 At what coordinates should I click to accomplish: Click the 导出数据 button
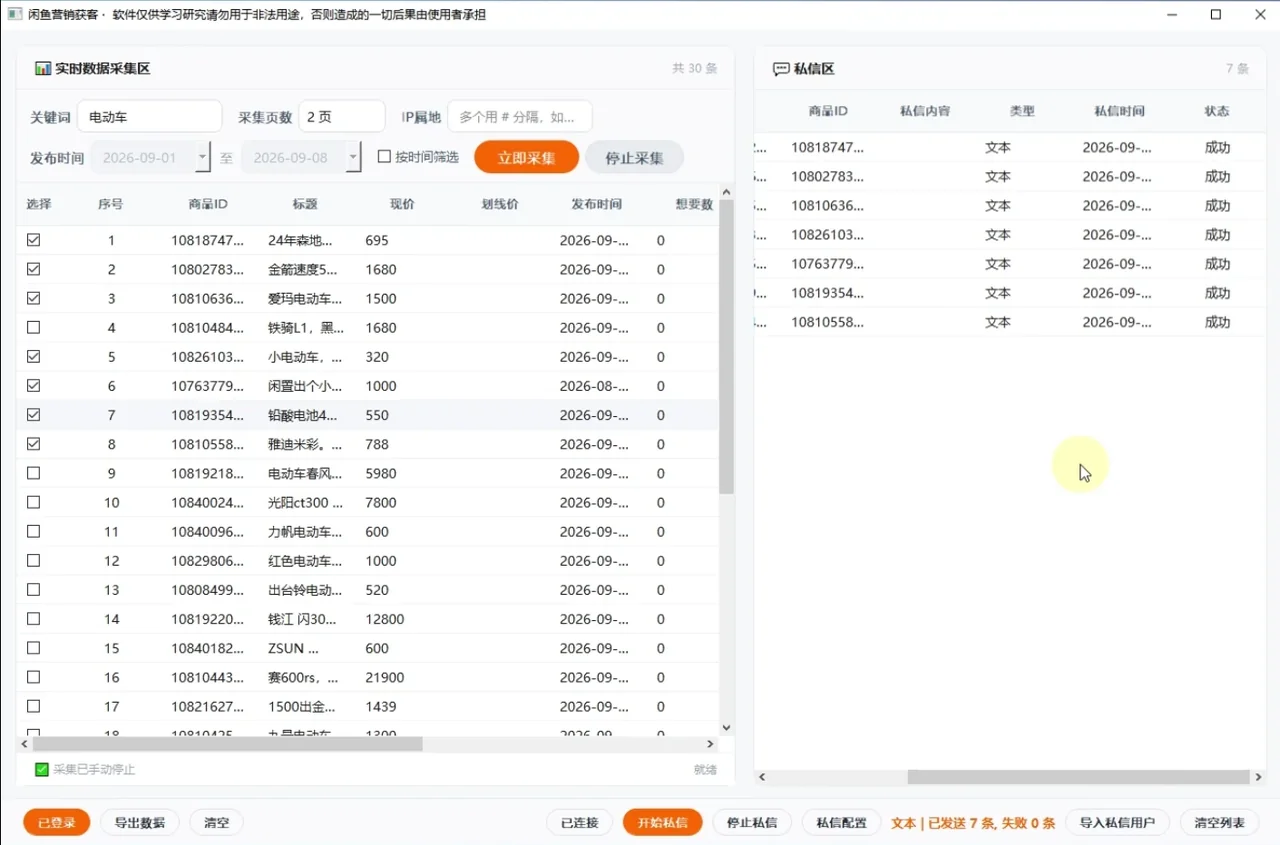pyautogui.click(x=140, y=822)
